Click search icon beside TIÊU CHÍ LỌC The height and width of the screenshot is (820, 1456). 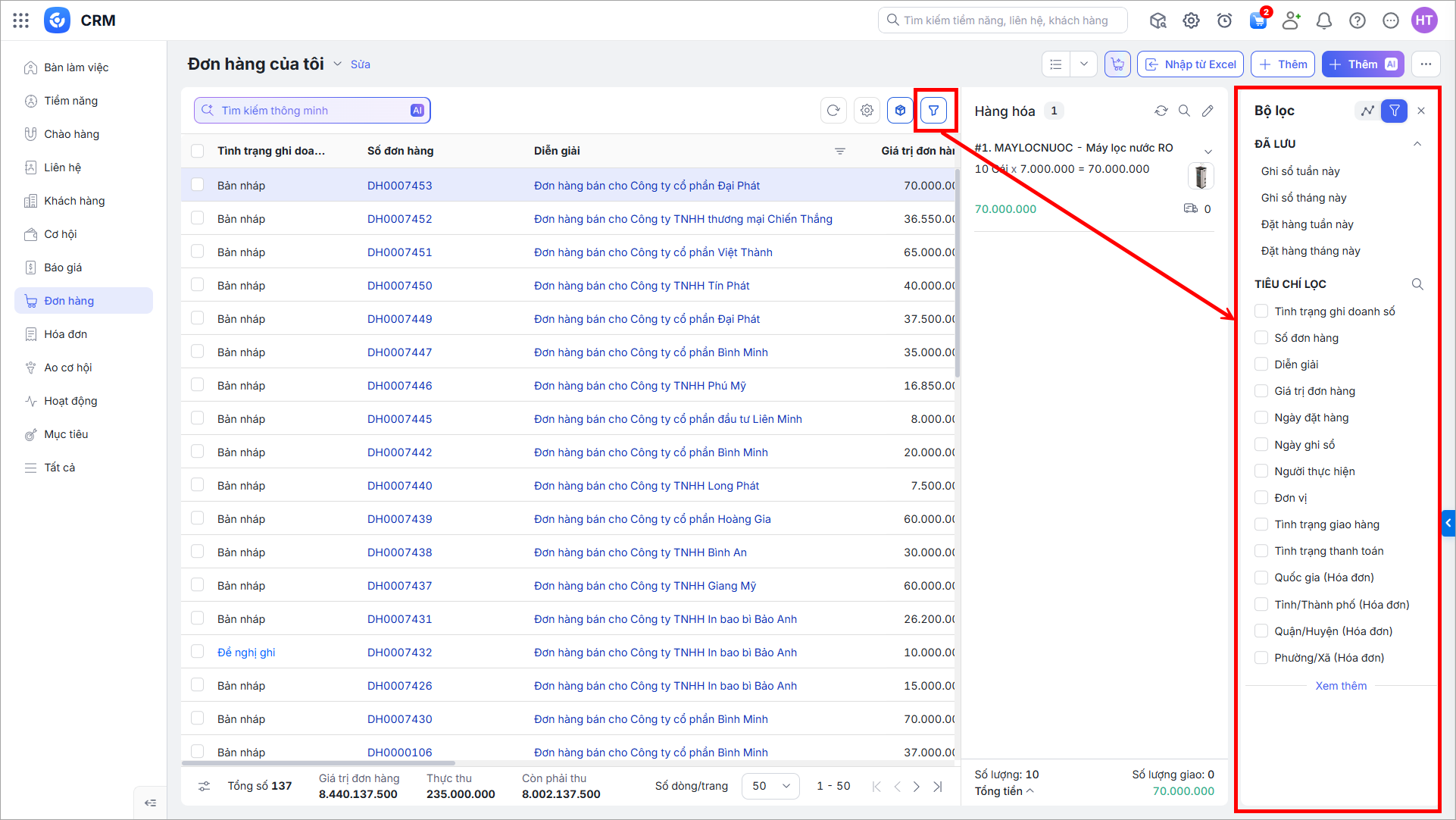click(x=1417, y=284)
